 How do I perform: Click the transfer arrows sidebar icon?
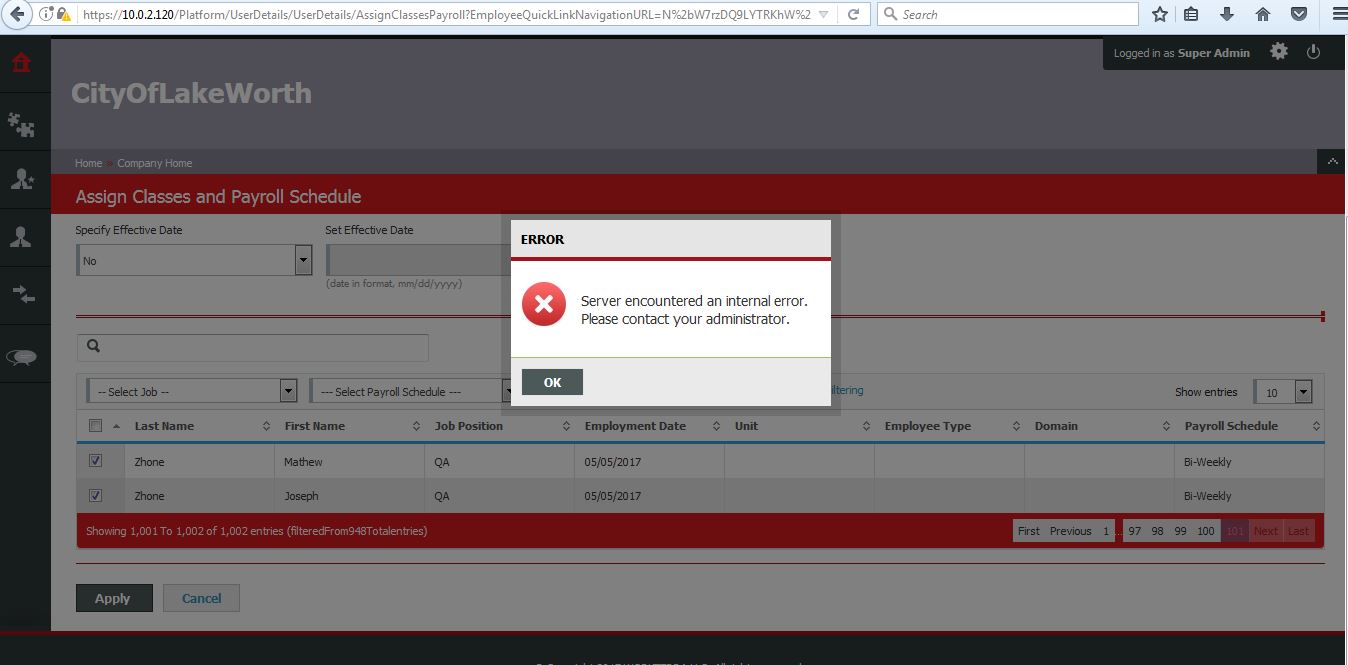tap(21, 295)
